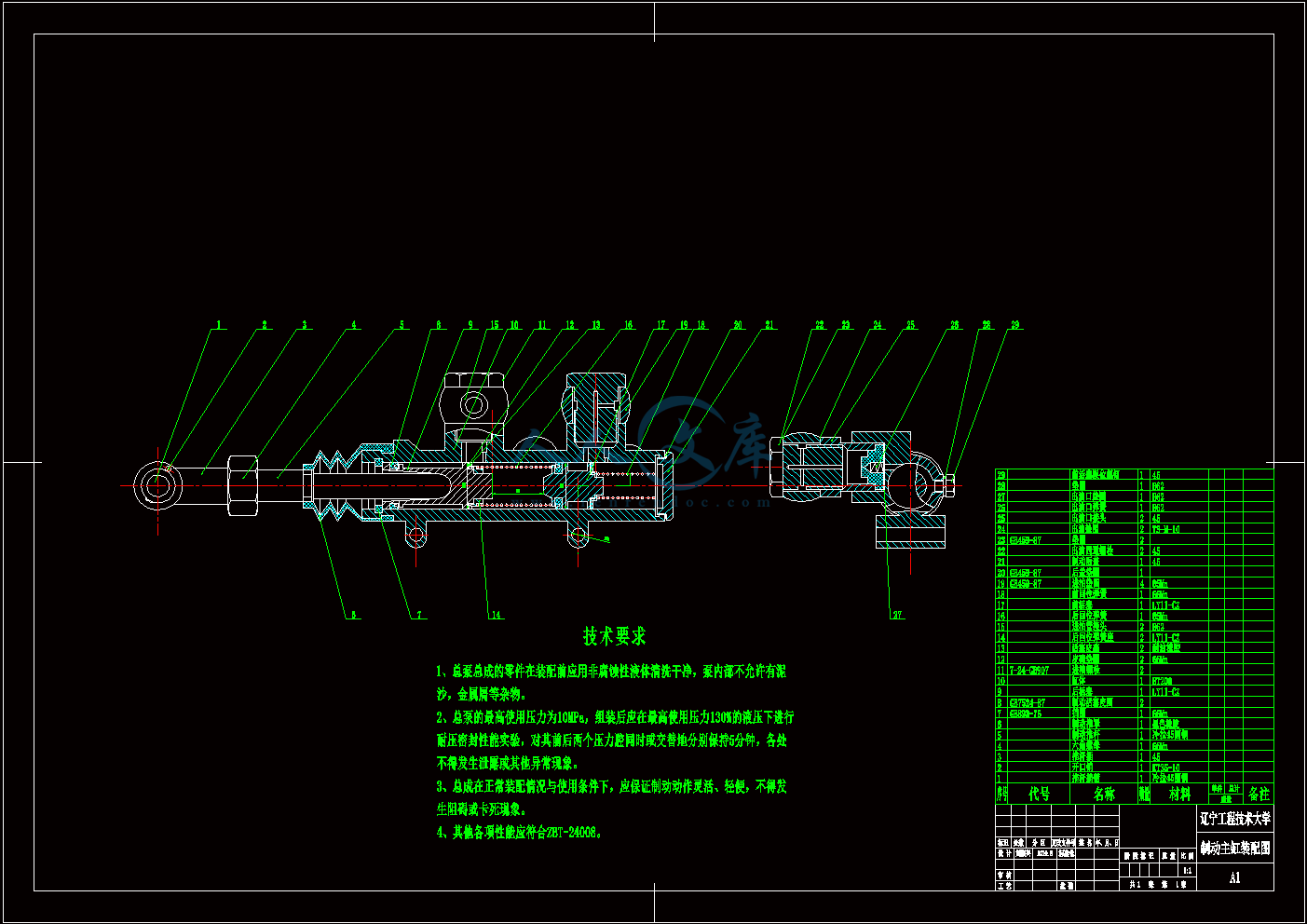Click the drawing title 制动主缸装配图
Viewport: 1307px width, 924px height.
click(1234, 849)
